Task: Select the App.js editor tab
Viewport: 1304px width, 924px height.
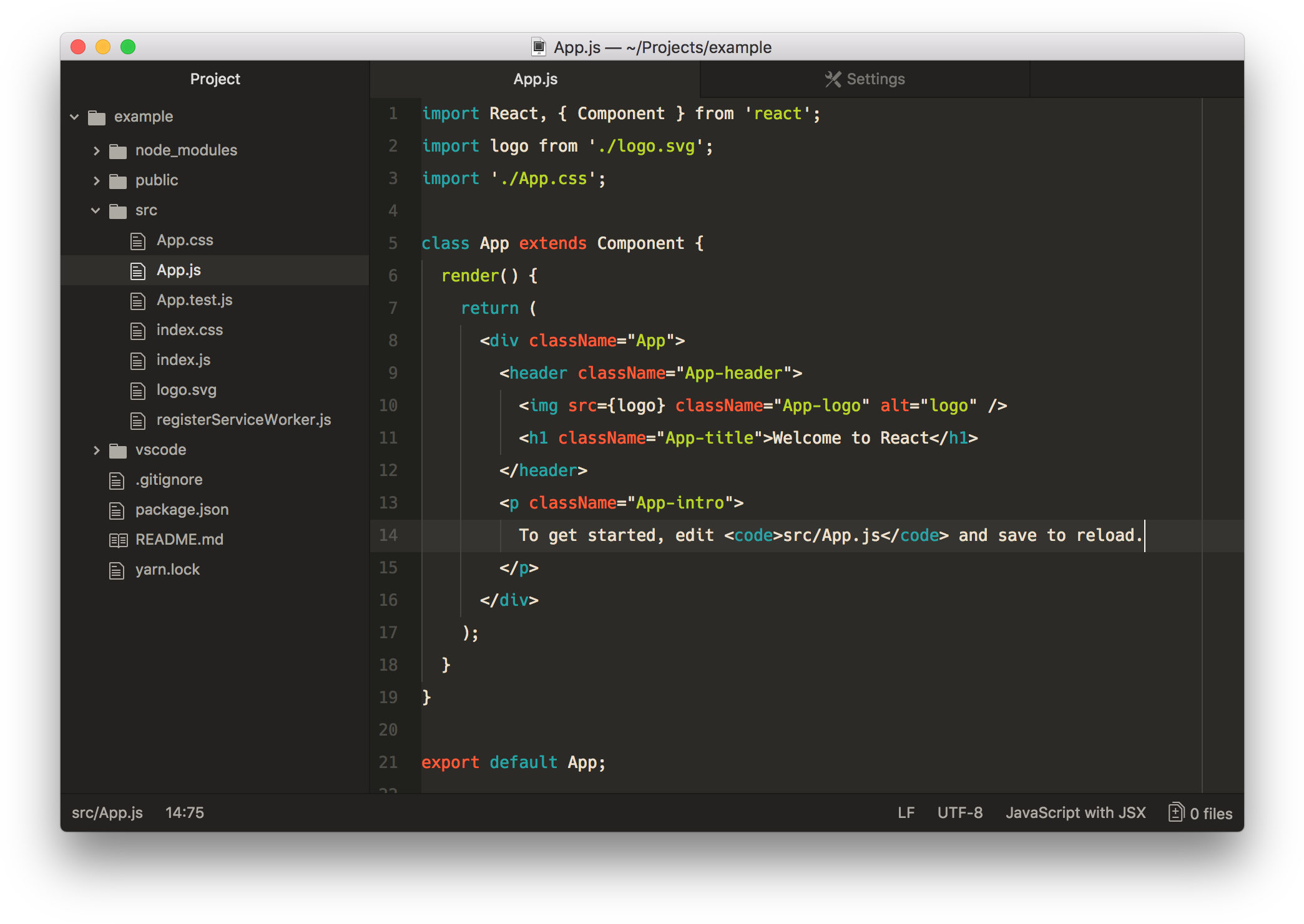Action: pos(536,79)
